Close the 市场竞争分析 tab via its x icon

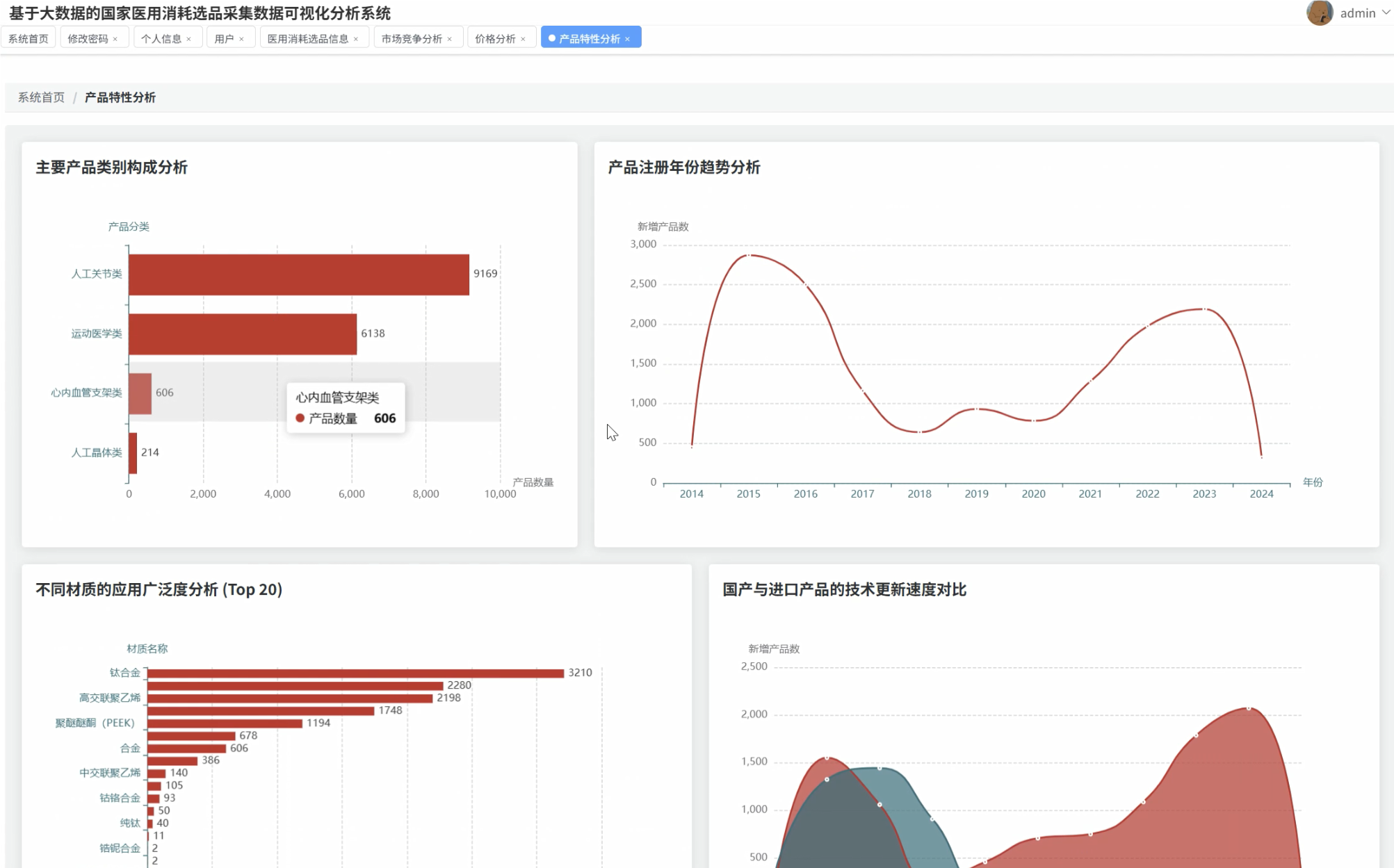pos(450,39)
